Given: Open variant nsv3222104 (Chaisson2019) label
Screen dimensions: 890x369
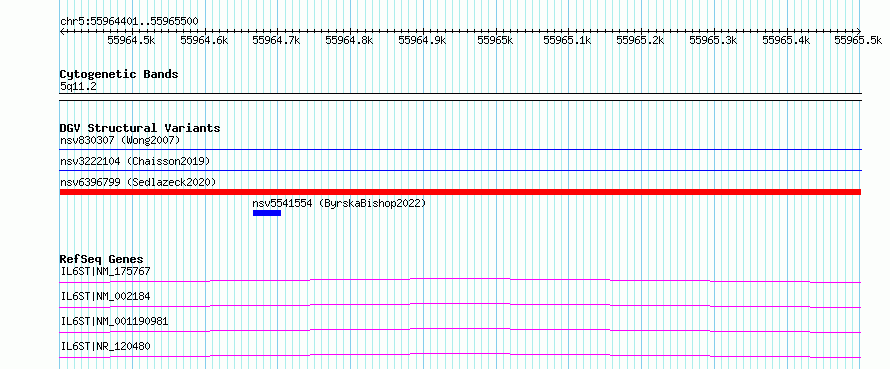Looking at the screenshot, I should click(135, 161).
